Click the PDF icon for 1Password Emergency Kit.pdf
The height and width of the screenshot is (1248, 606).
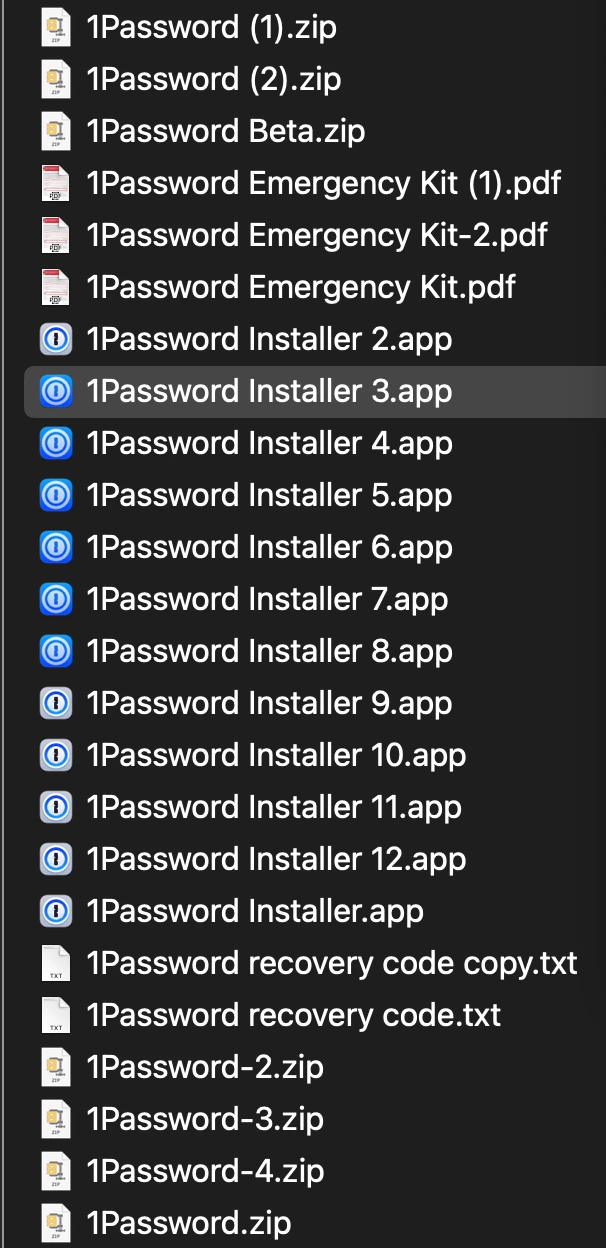click(56, 287)
